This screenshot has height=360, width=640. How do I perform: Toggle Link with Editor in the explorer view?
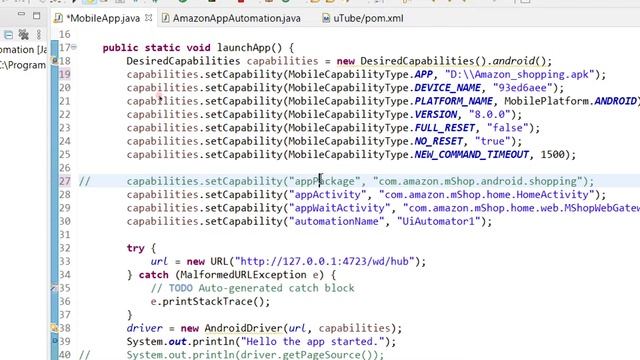pos(24,35)
